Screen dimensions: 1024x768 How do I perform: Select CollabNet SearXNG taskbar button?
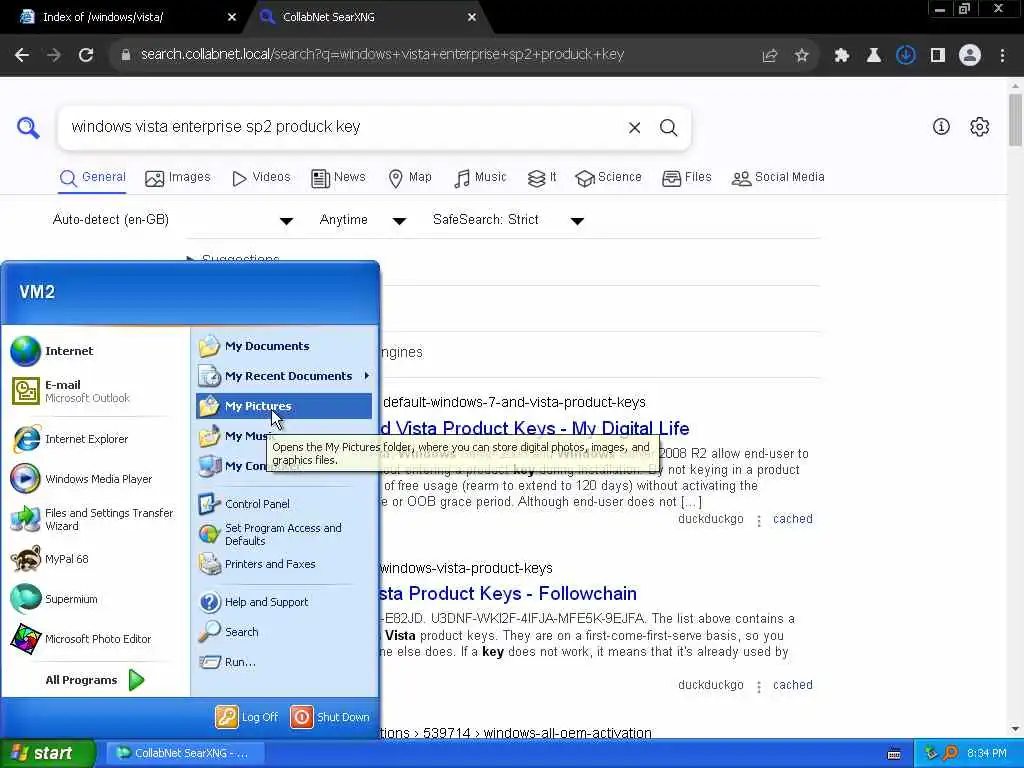184,753
